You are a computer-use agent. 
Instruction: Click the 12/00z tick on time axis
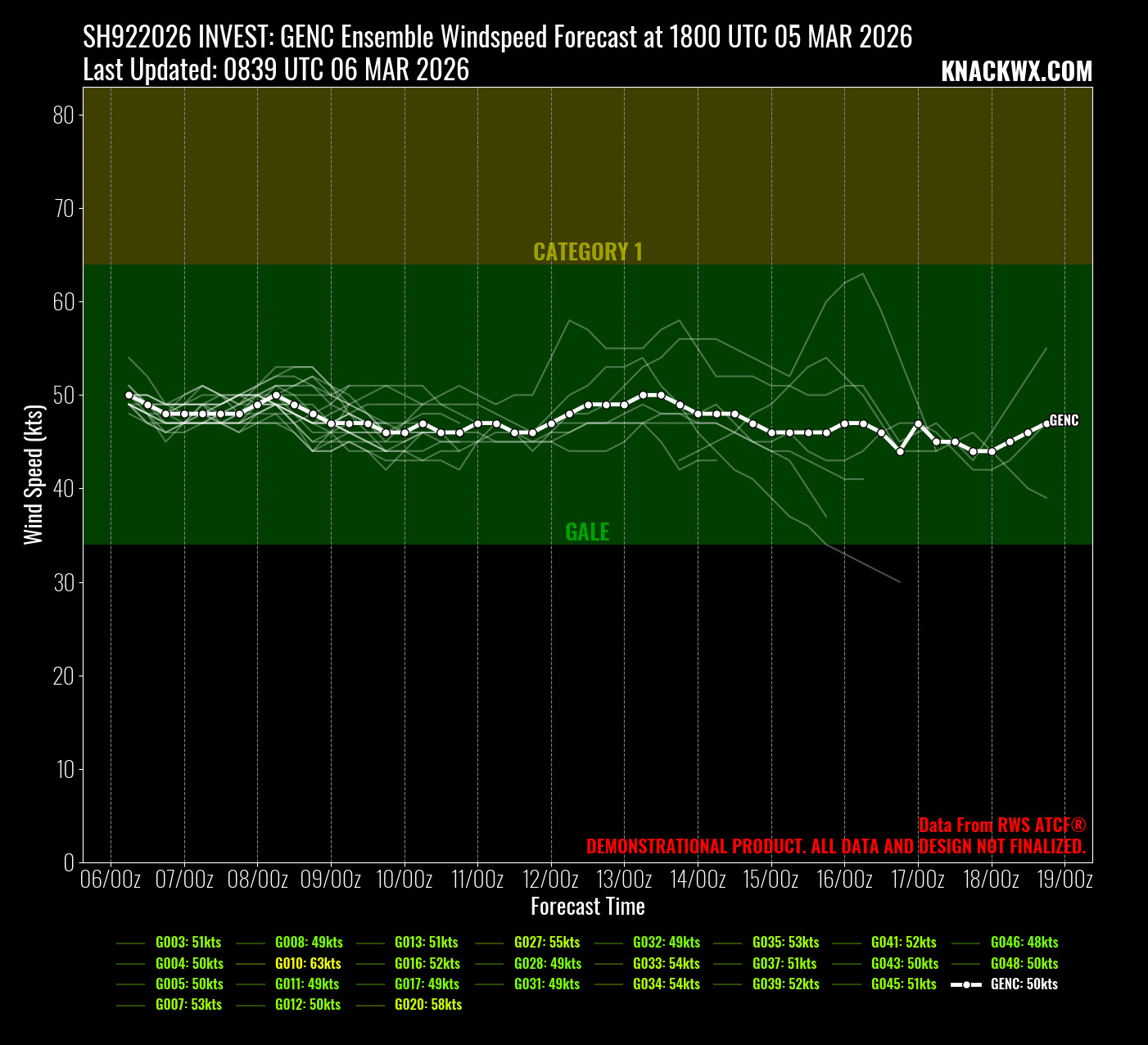tap(551, 880)
